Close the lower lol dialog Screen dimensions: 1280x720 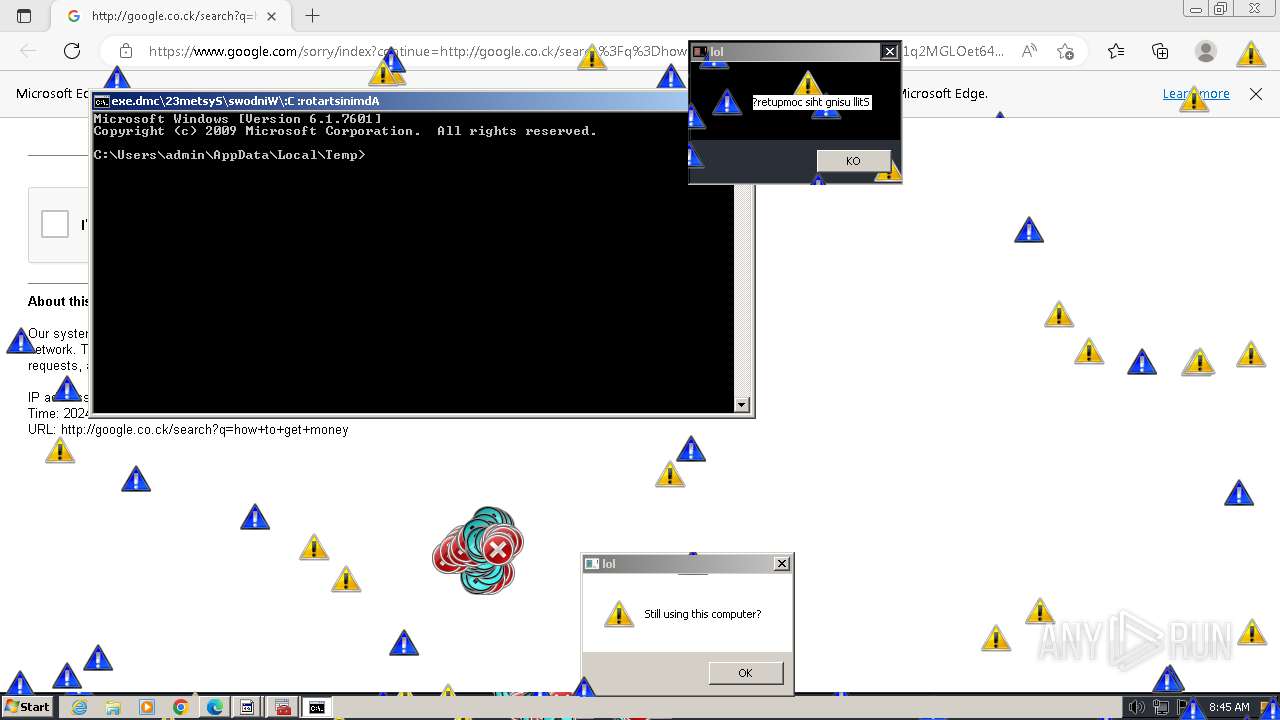782,564
